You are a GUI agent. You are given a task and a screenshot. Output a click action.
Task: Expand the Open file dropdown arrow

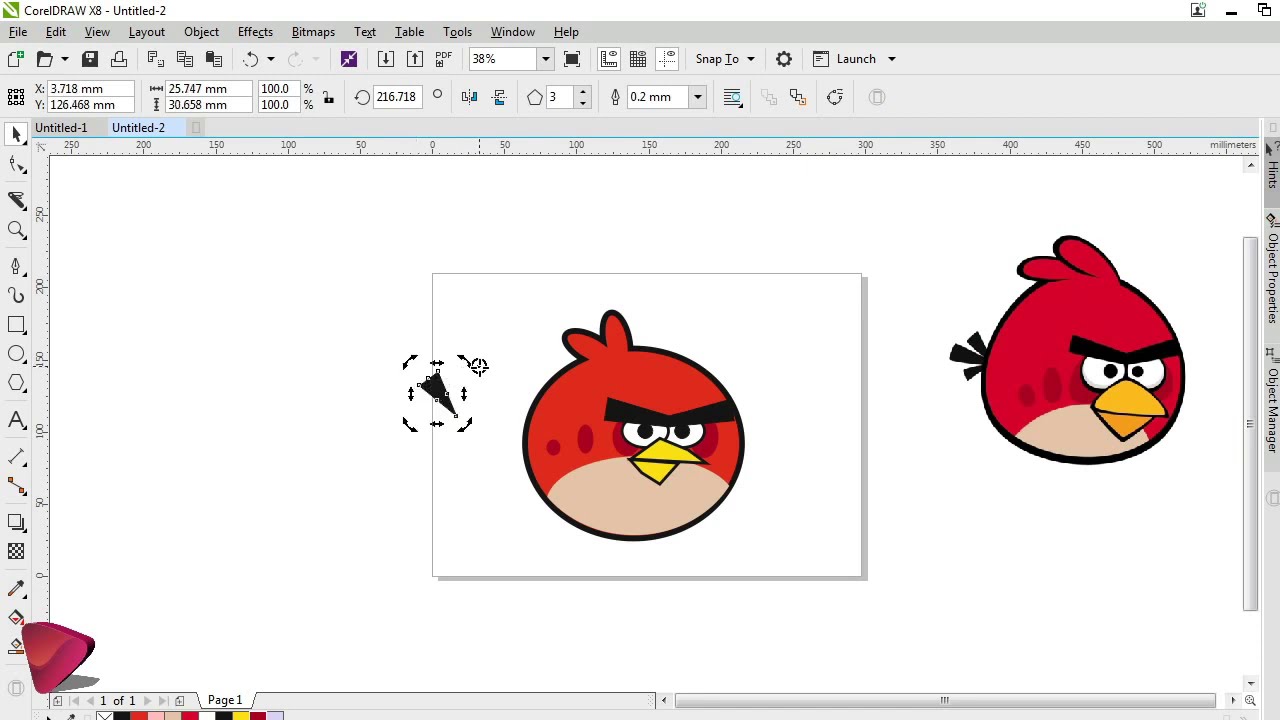click(x=65, y=59)
